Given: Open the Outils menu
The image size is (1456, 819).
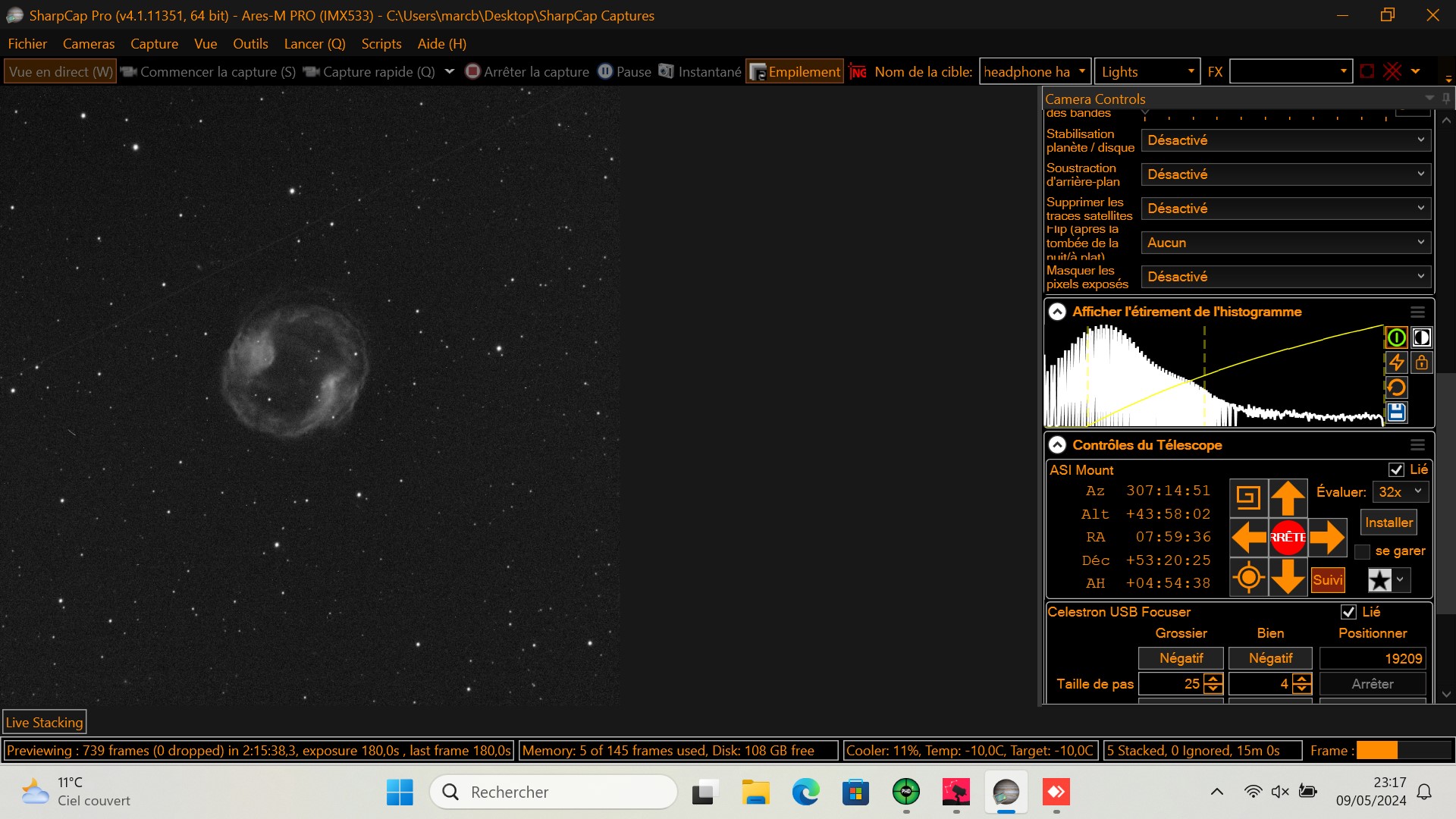Looking at the screenshot, I should pyautogui.click(x=250, y=44).
